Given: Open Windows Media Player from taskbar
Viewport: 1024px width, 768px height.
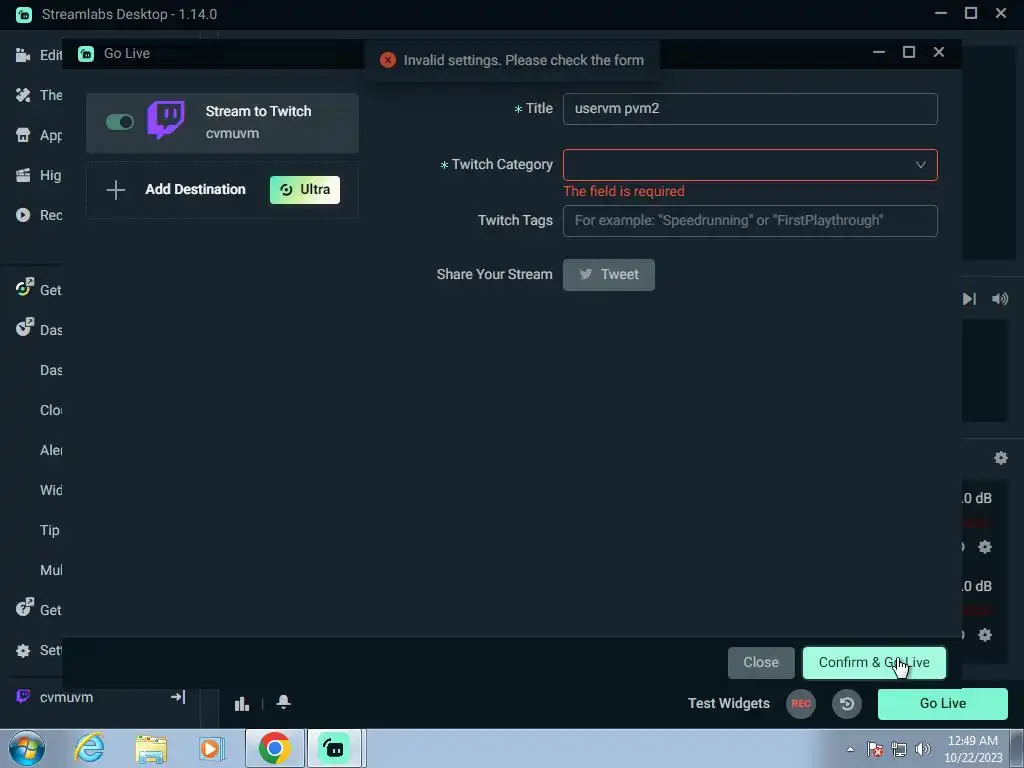Looking at the screenshot, I should click(212, 748).
